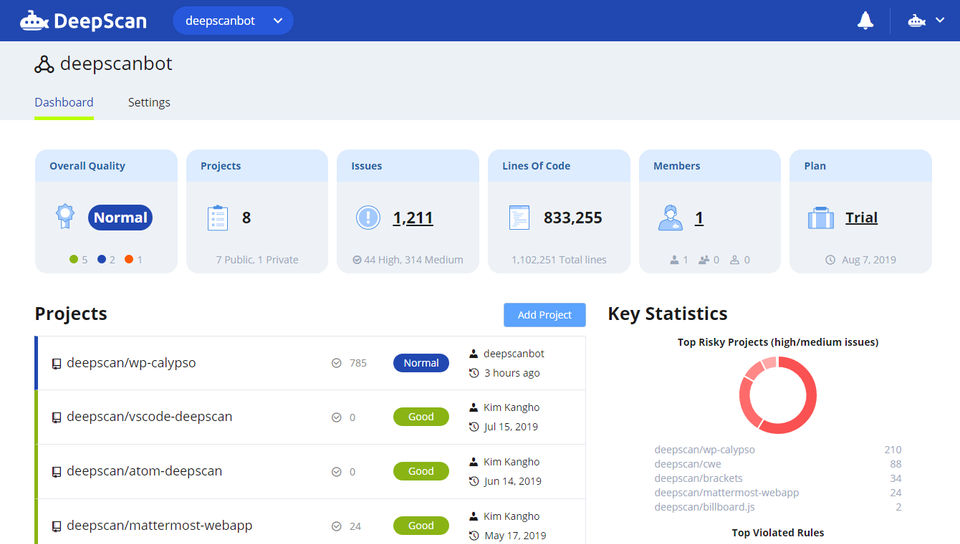
Task: Open the deepscan/wp-calypso project
Action: (x=131, y=363)
